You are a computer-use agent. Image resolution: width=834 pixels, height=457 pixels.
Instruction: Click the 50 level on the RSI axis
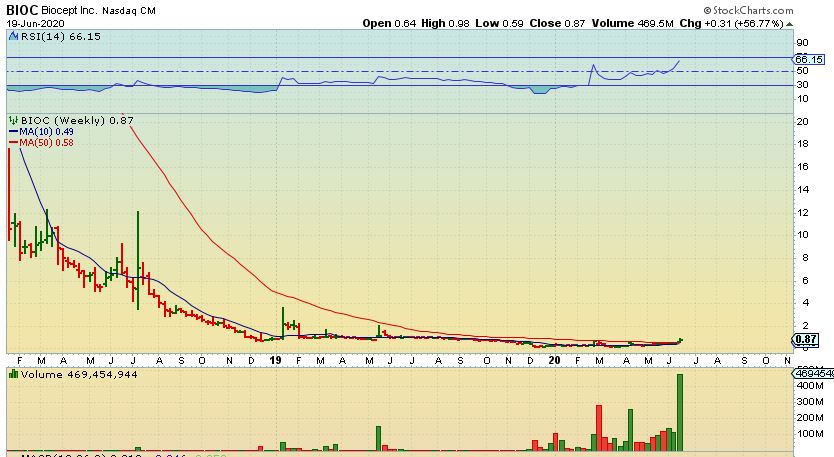click(802, 71)
